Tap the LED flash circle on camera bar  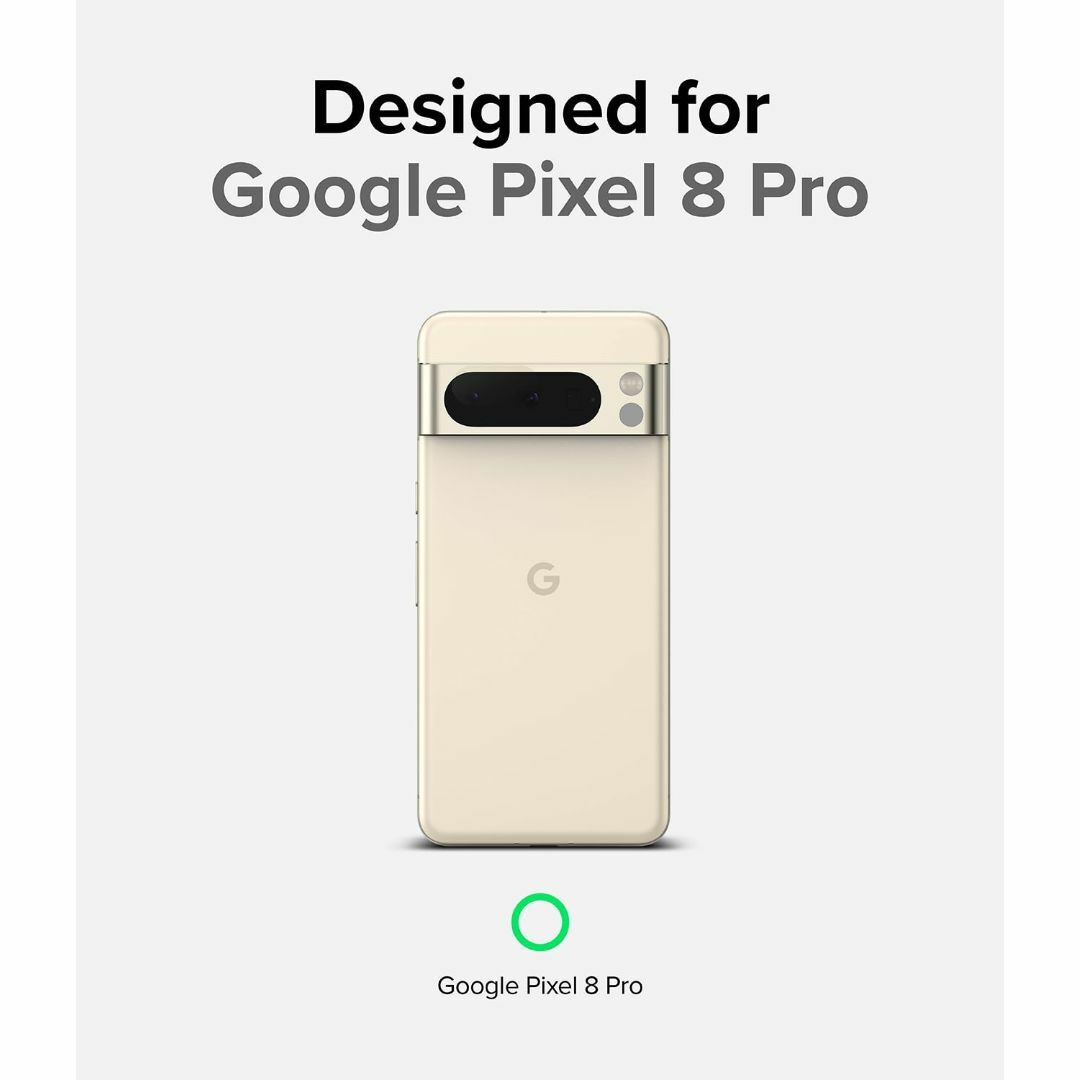631,384
